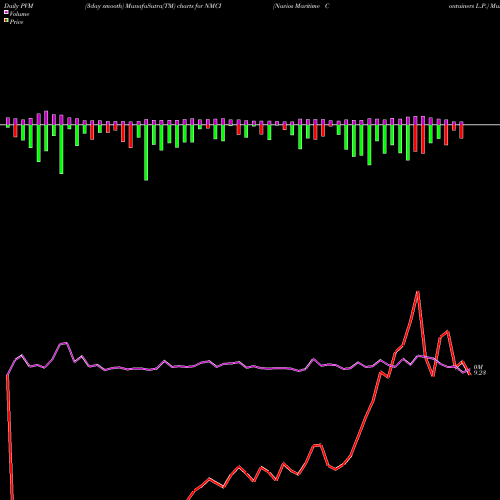Click the 'Daily PVM' chart title
Screen dimensions: 500x500
click(x=19, y=6)
